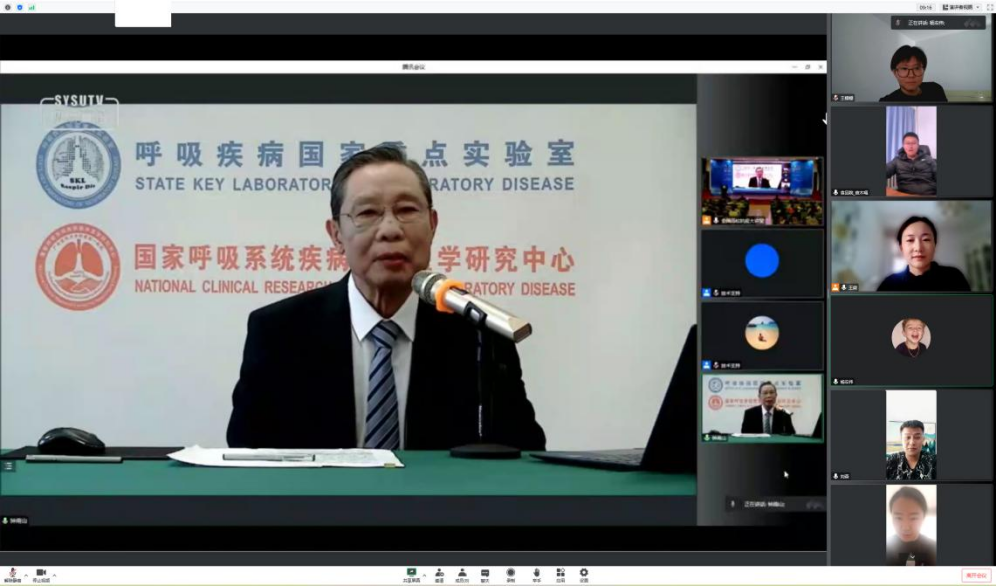Open the Apps grid icon

coord(560,574)
